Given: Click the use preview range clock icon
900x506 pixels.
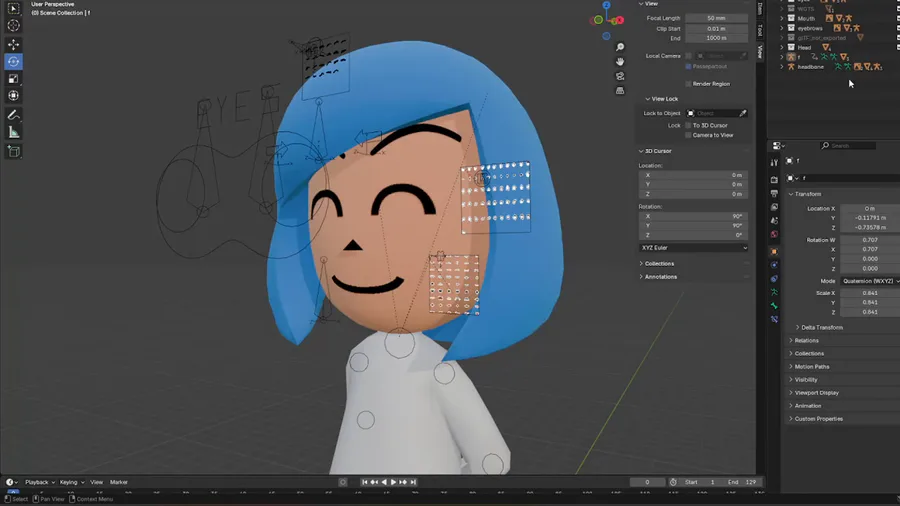Looking at the screenshot, I should tap(673, 482).
